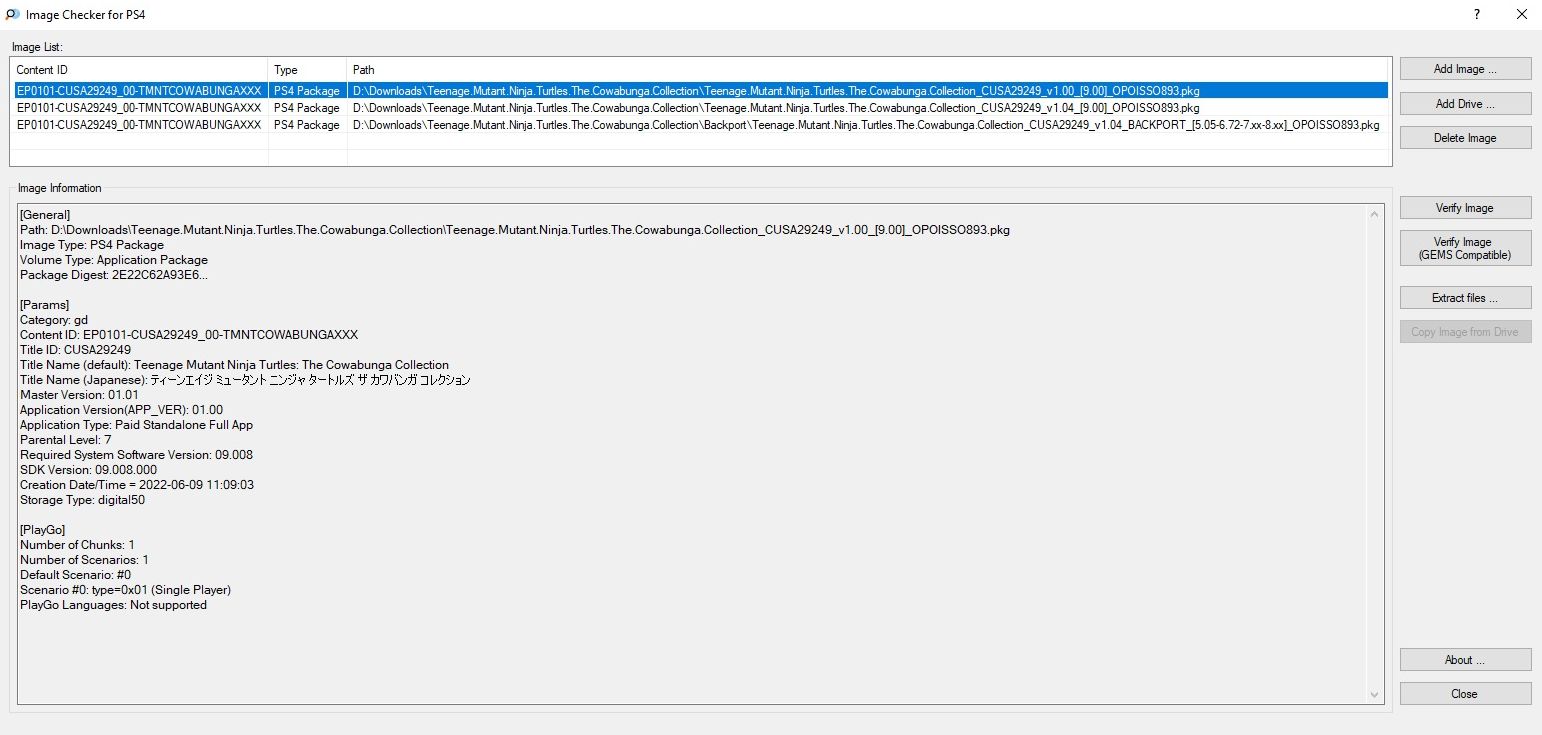Close the Image Checker window
The width and height of the screenshot is (1542, 735).
[1521, 14]
